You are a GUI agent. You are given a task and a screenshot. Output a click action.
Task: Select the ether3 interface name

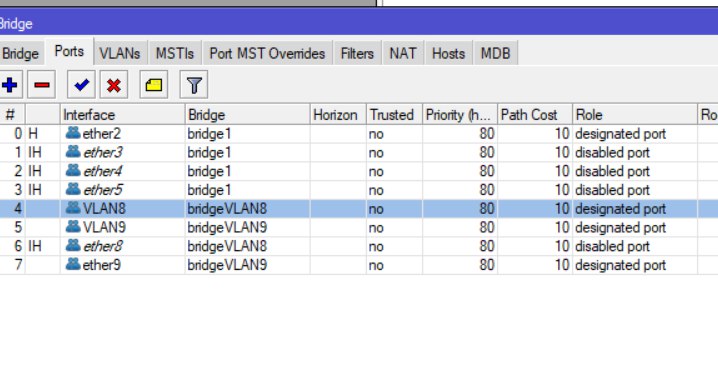[103, 153]
